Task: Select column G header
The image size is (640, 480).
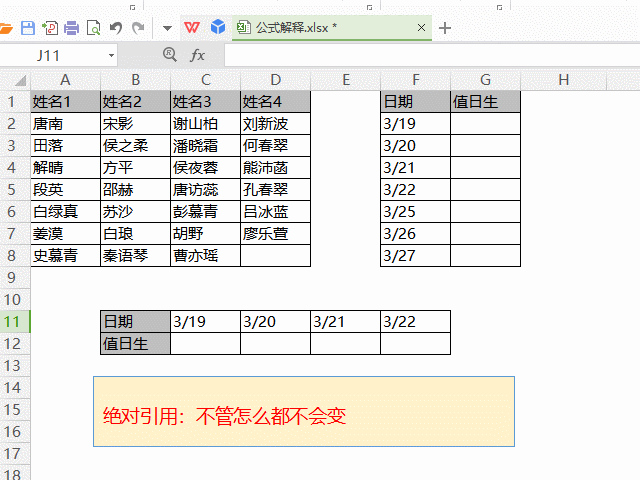Action: coord(485,80)
